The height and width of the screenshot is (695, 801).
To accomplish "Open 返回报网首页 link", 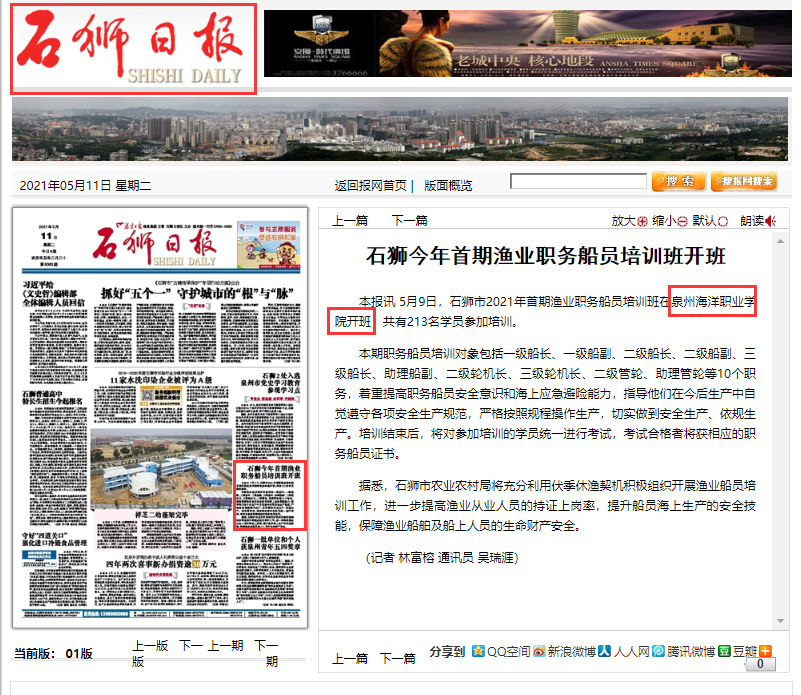I will [x=370, y=185].
